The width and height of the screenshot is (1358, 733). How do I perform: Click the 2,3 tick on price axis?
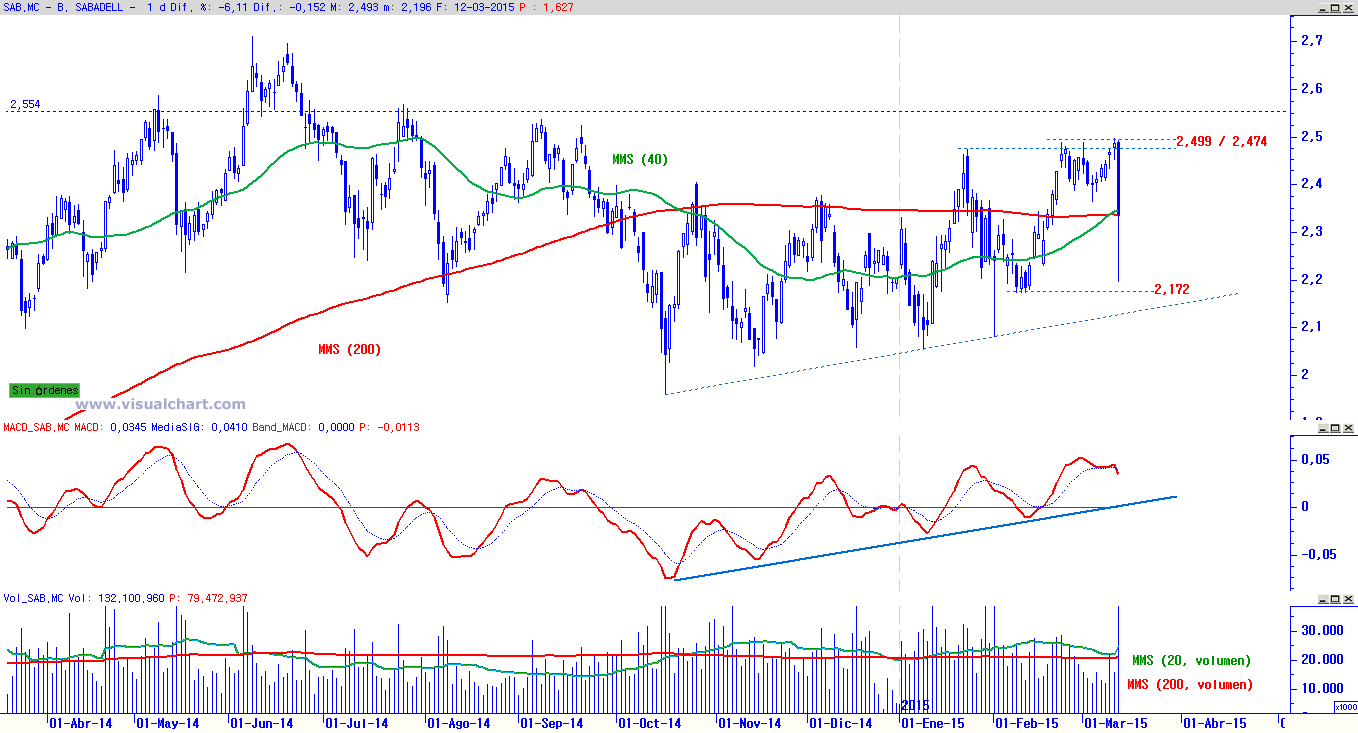(x=1313, y=231)
